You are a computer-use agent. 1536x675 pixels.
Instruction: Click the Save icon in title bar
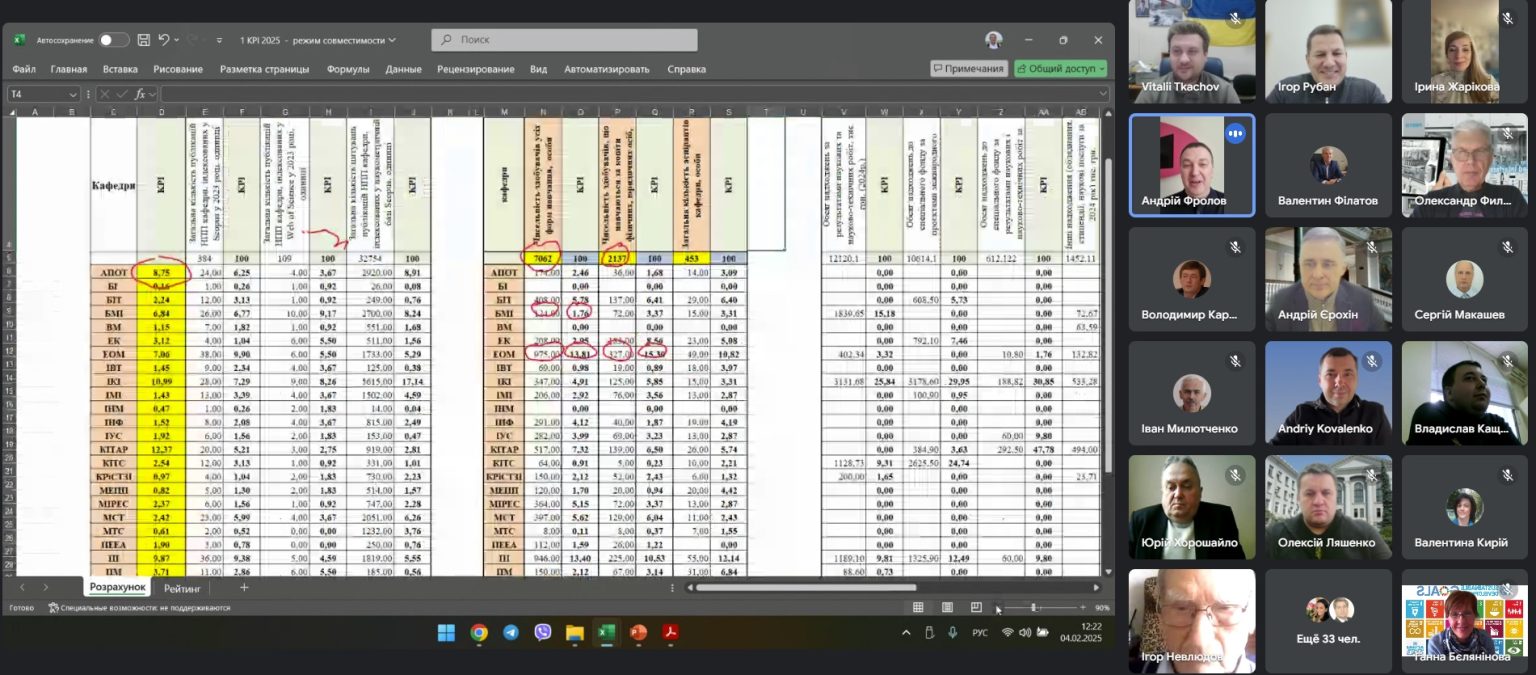click(x=144, y=40)
